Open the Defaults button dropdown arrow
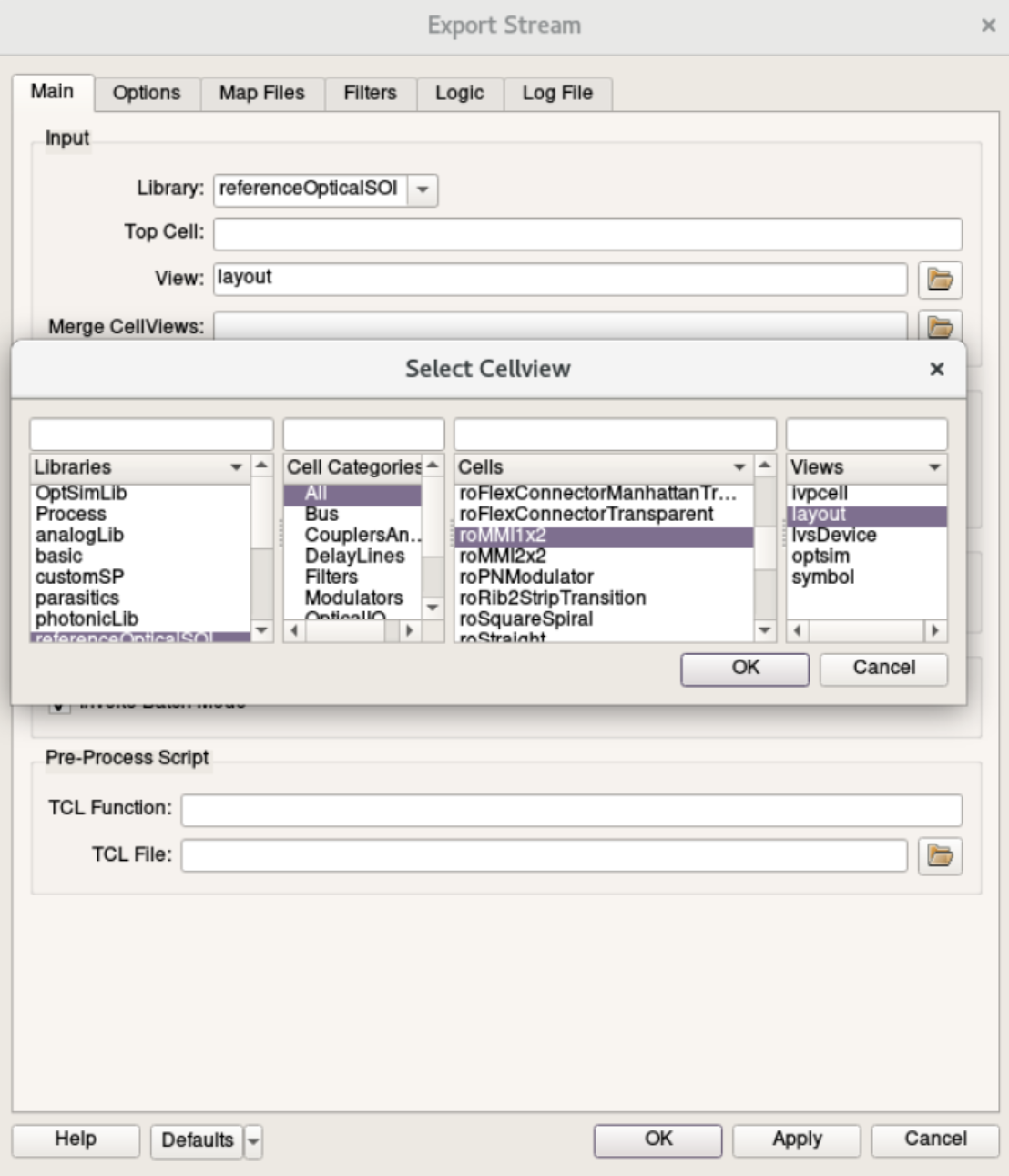This screenshot has height=1176, width=1009. coord(253,1140)
